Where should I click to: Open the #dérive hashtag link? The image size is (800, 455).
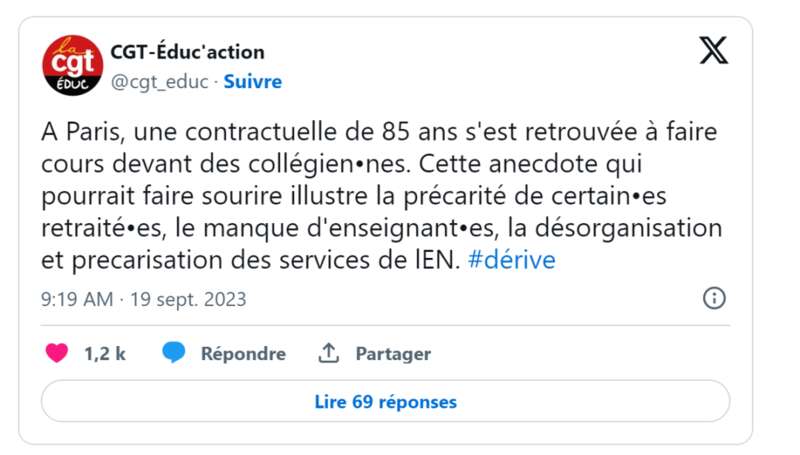pyautogui.click(x=511, y=260)
